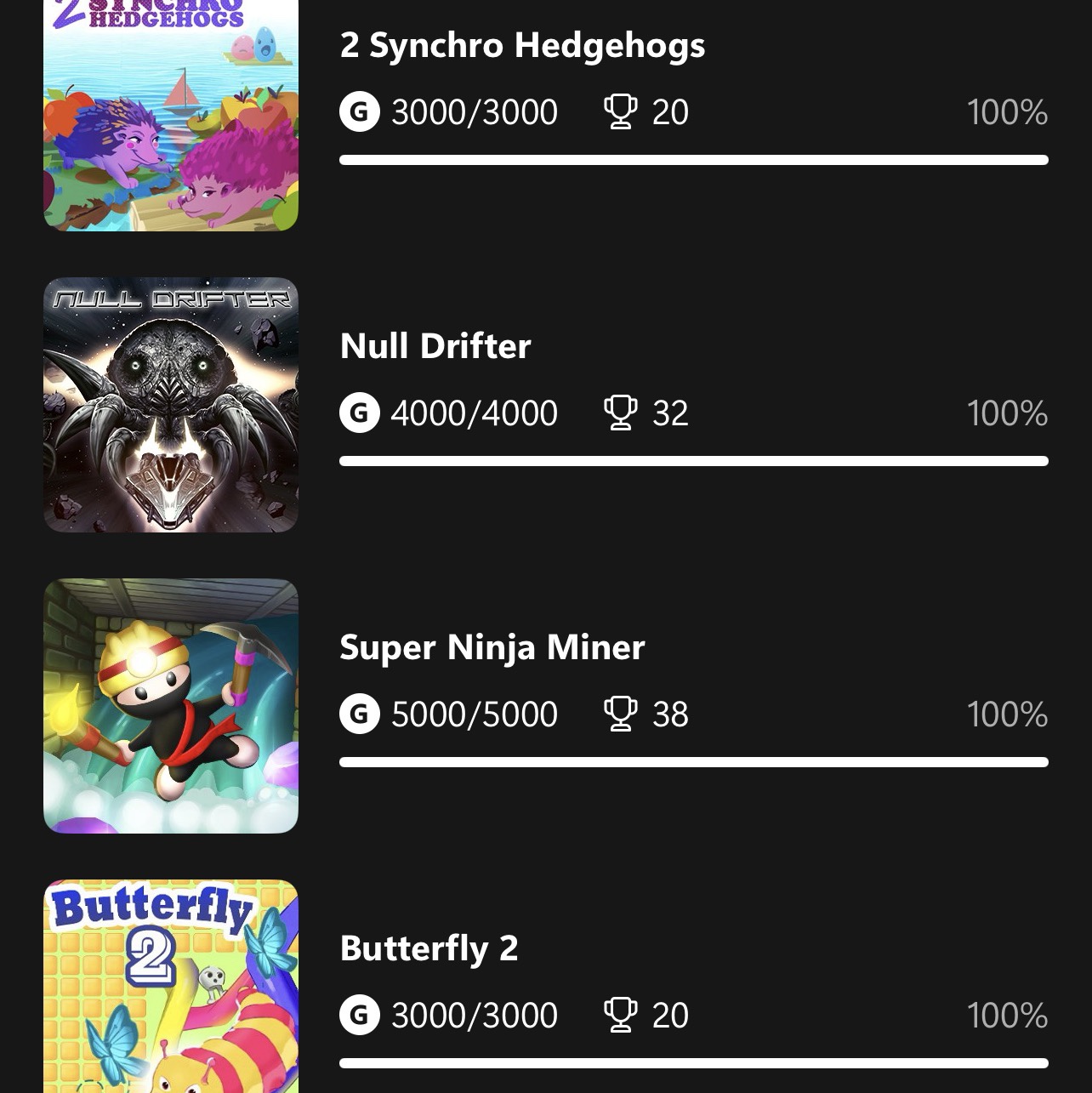Screen dimensions: 1092x1093
Task: Click Super Ninja Miner's completion progress bar
Action: tap(694, 762)
